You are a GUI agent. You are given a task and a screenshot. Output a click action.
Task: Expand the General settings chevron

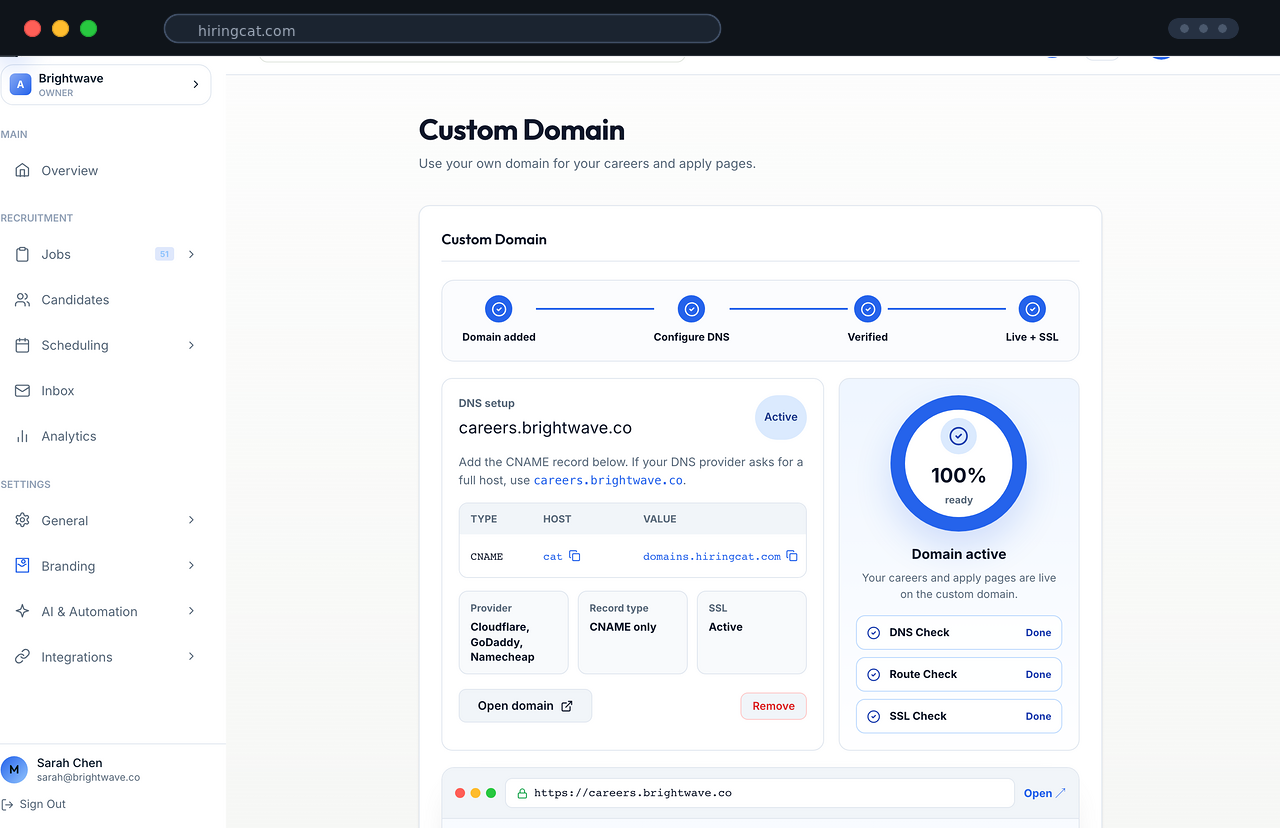click(191, 520)
